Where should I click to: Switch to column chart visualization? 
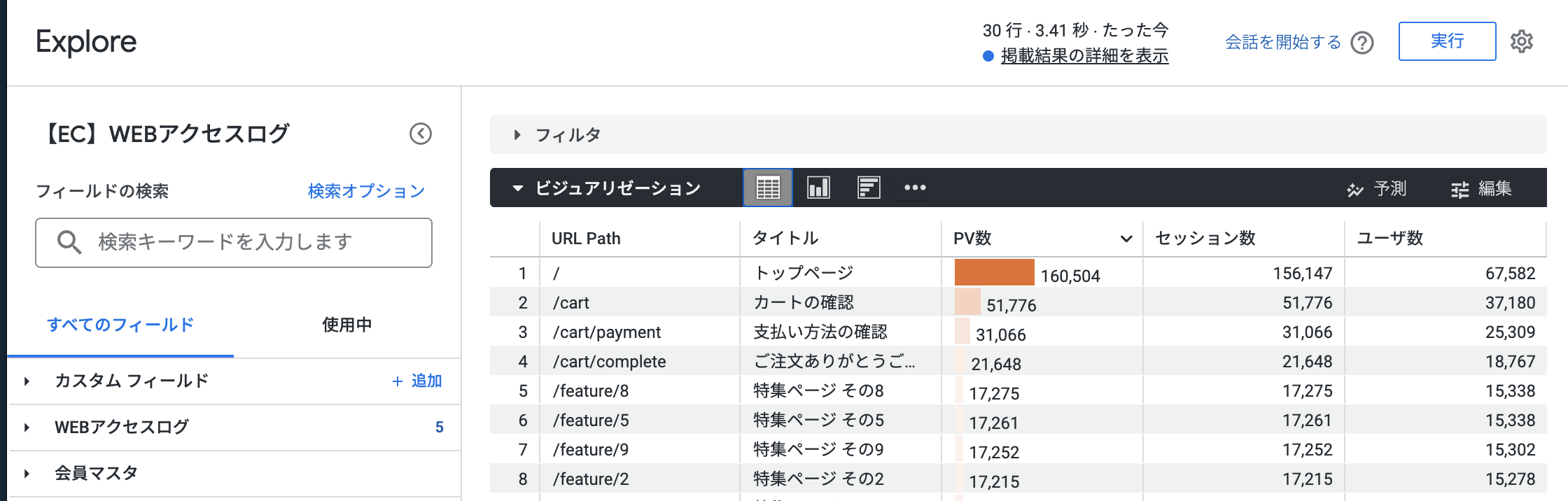tap(818, 188)
